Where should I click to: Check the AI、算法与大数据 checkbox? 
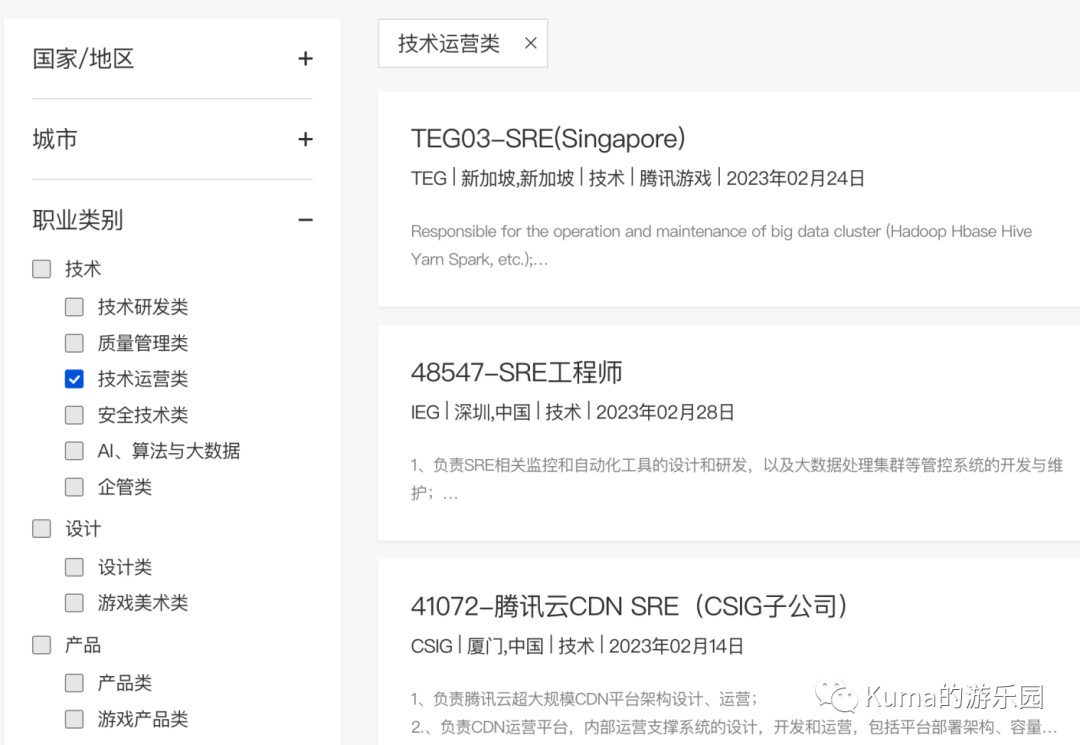click(74, 451)
